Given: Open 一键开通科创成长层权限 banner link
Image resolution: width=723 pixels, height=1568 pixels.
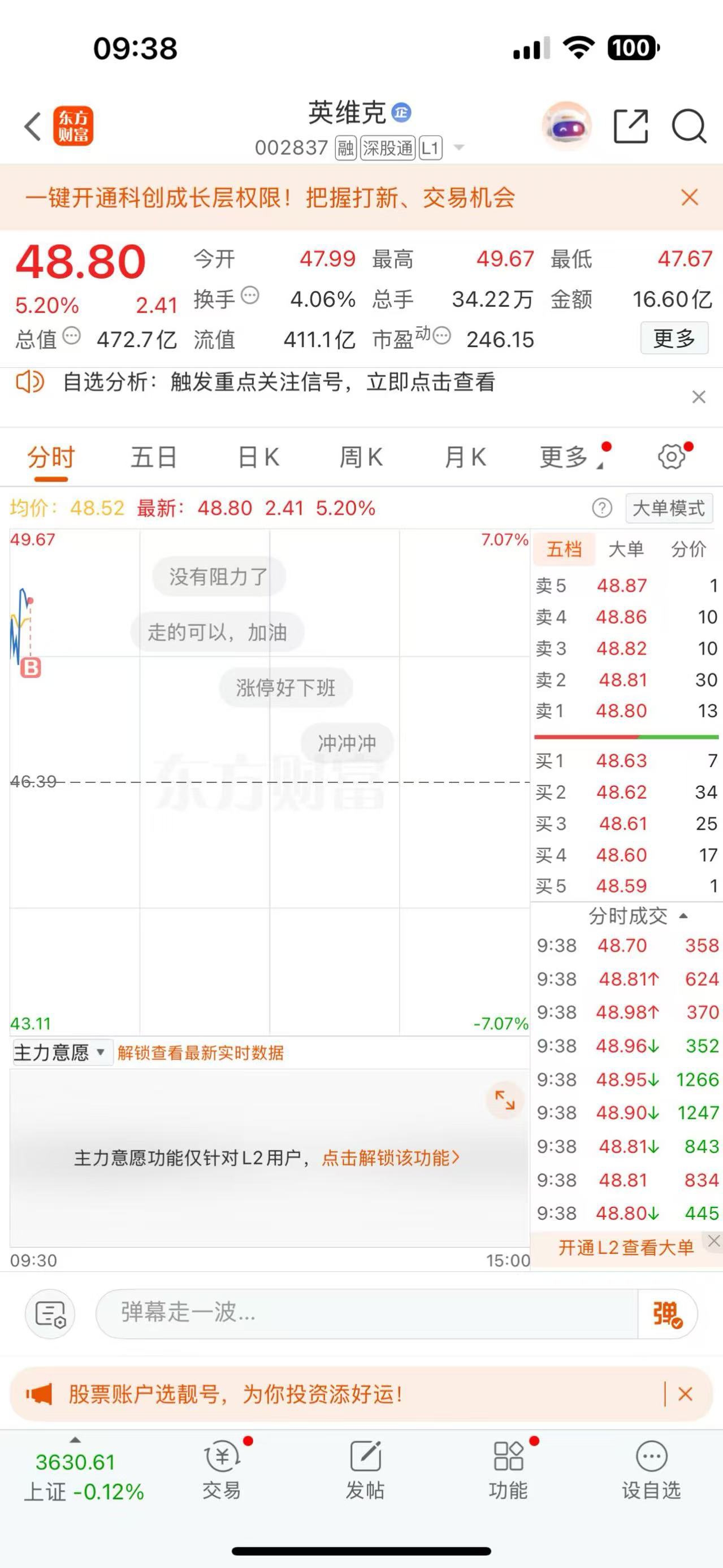Looking at the screenshot, I should (270, 198).
